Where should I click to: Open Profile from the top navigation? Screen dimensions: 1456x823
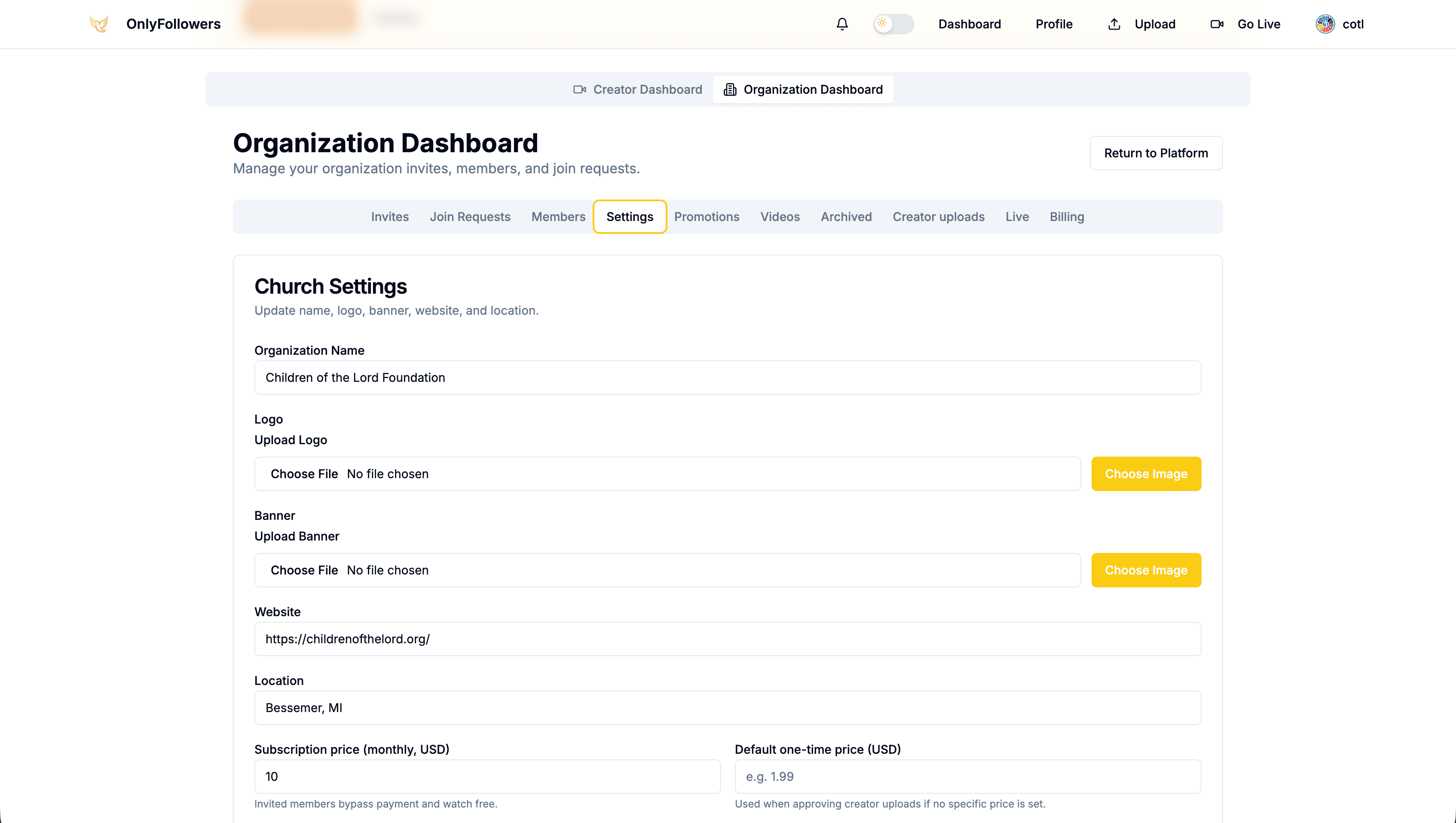(1054, 24)
